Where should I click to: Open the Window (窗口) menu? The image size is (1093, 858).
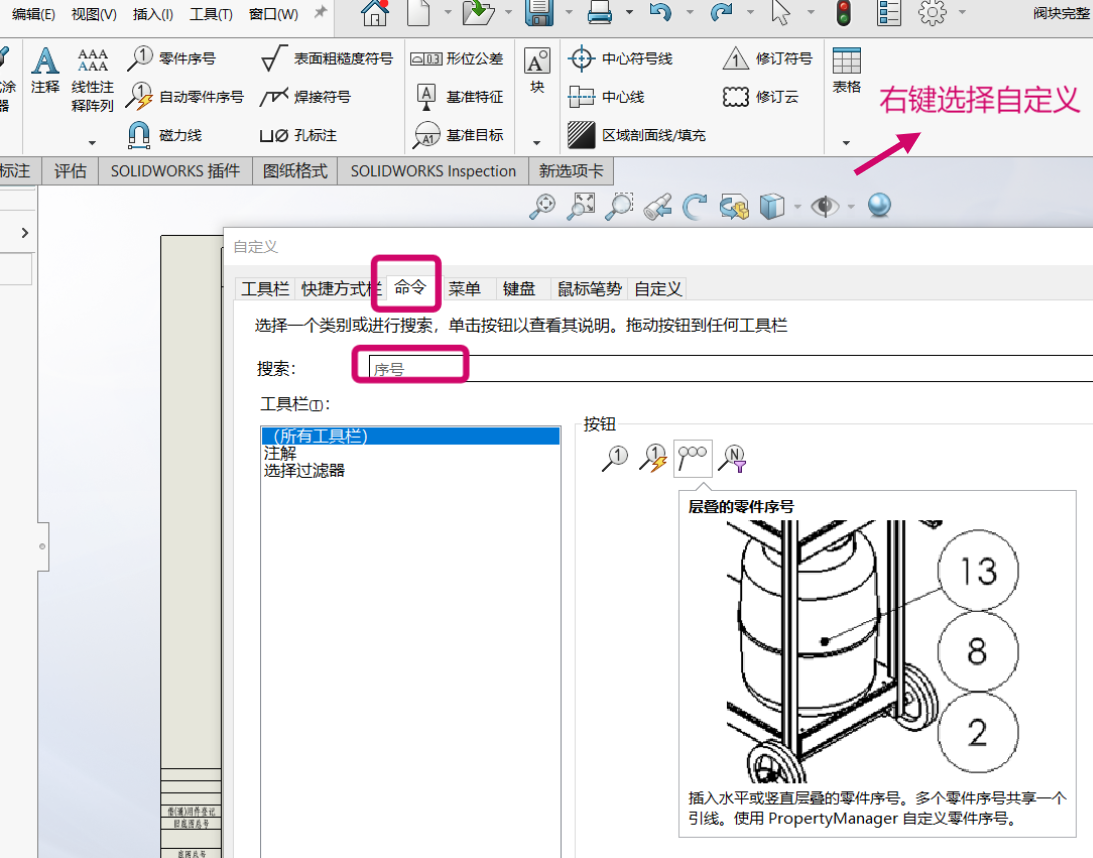click(273, 14)
